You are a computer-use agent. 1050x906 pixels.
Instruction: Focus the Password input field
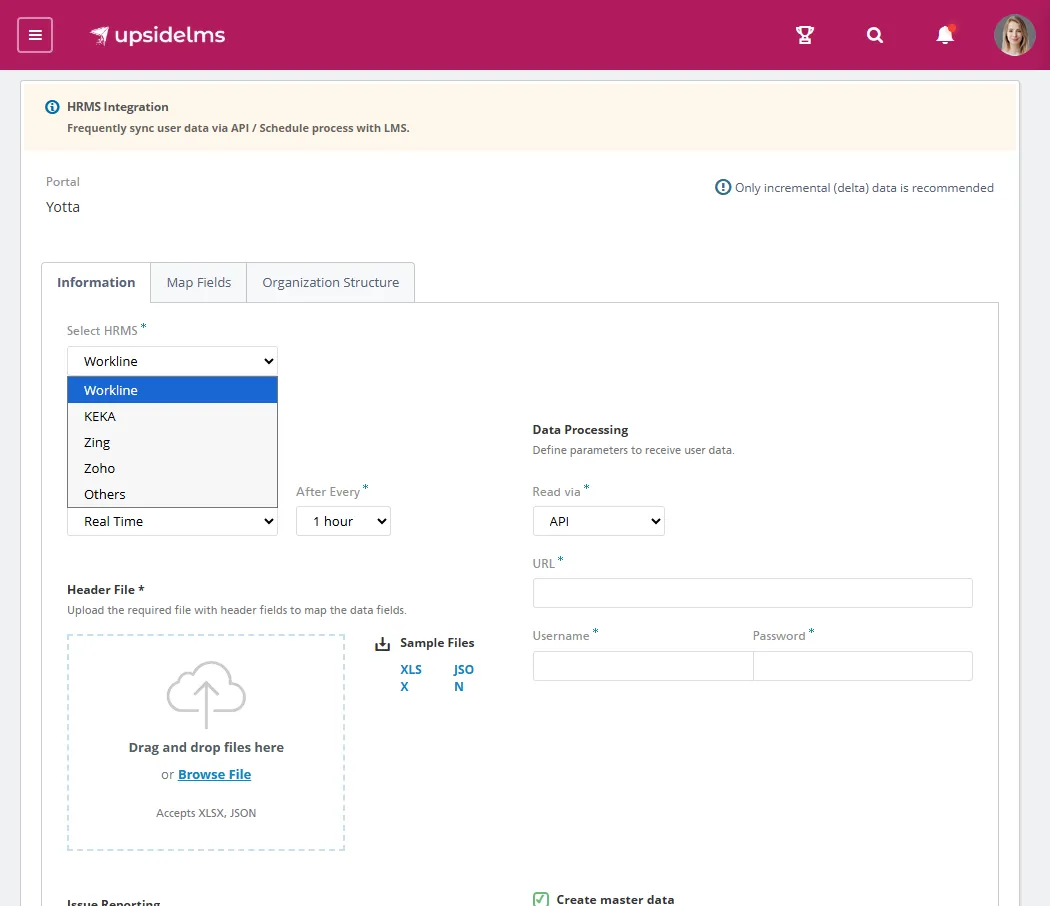point(862,666)
